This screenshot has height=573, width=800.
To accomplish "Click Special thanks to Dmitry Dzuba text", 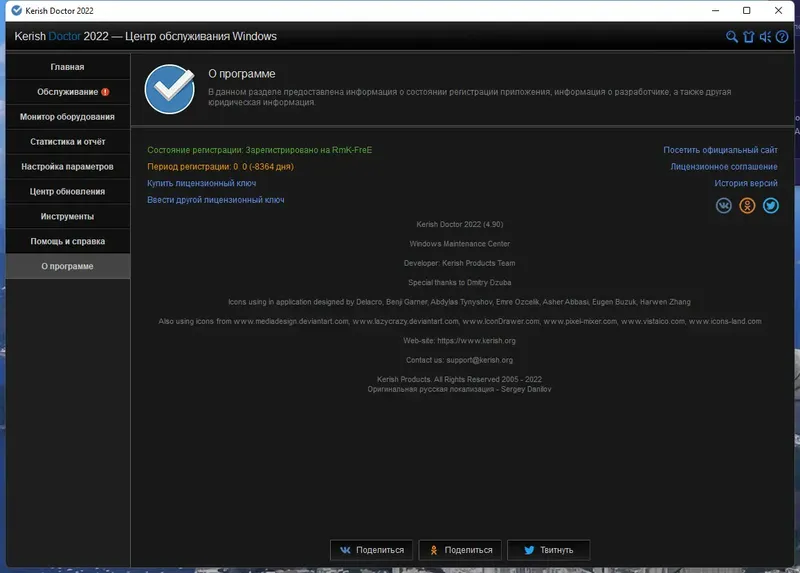I will pos(460,283).
